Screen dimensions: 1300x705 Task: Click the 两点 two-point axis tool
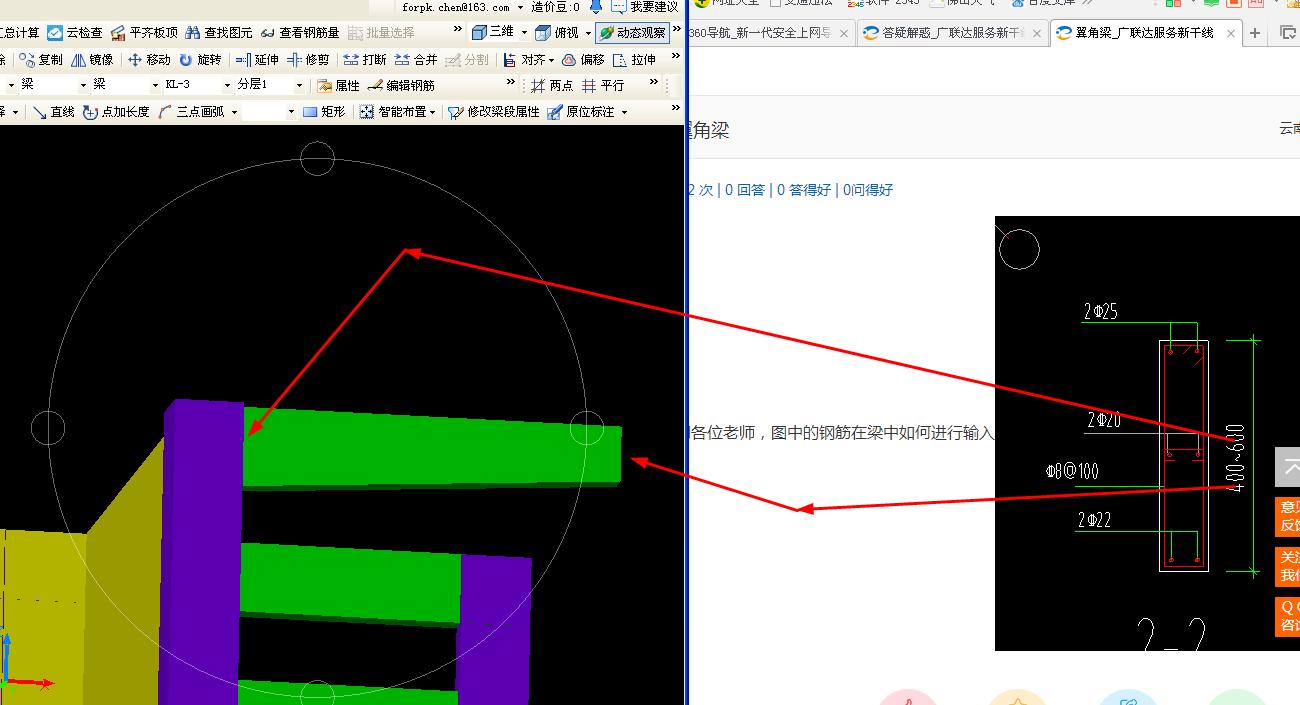[x=552, y=86]
